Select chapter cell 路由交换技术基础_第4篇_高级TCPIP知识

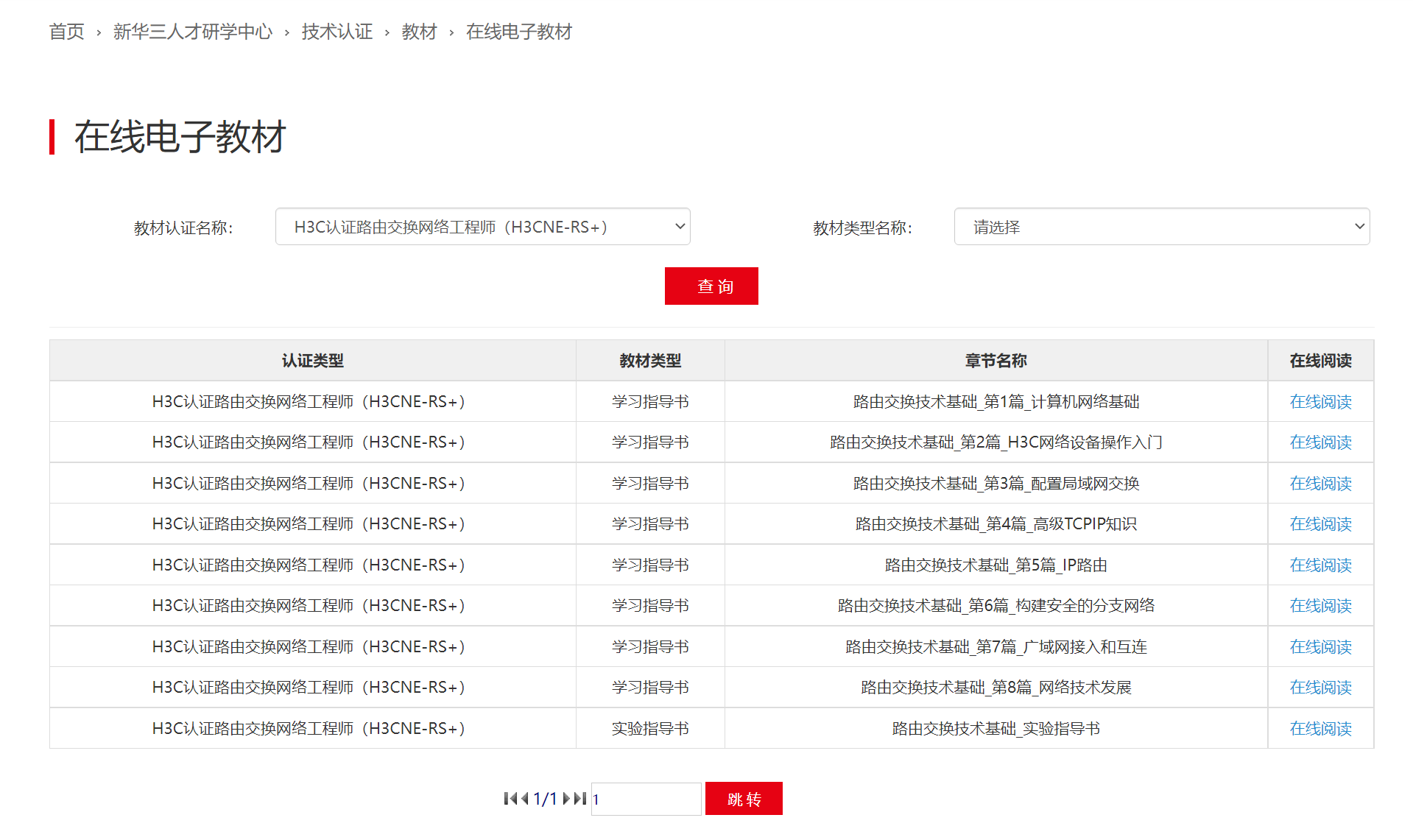click(x=996, y=524)
